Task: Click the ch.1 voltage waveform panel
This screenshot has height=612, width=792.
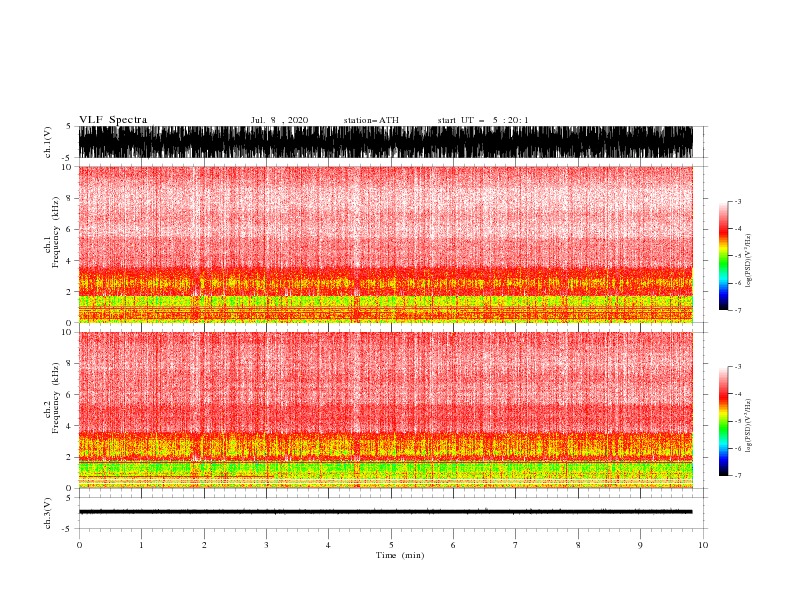Action: [x=385, y=142]
